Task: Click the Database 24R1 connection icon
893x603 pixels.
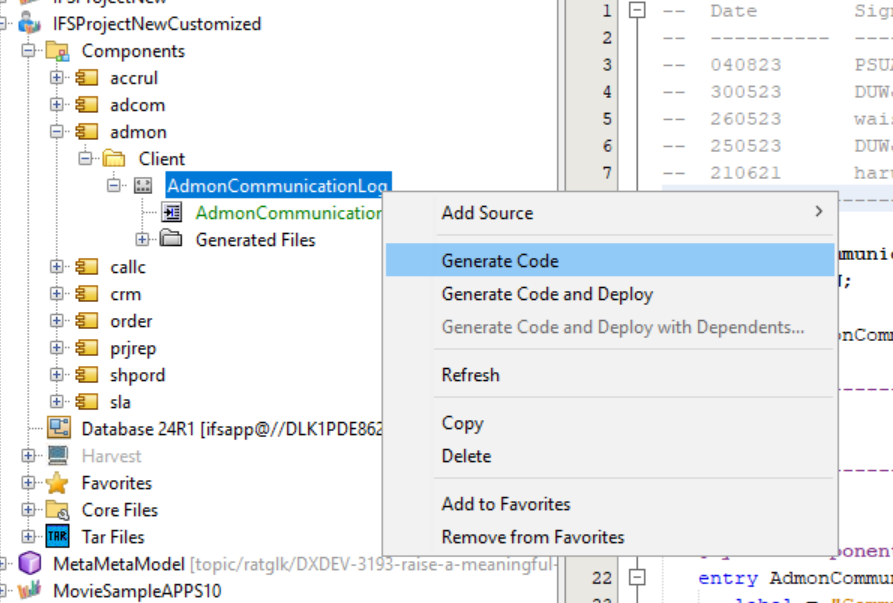Action: click(x=58, y=429)
